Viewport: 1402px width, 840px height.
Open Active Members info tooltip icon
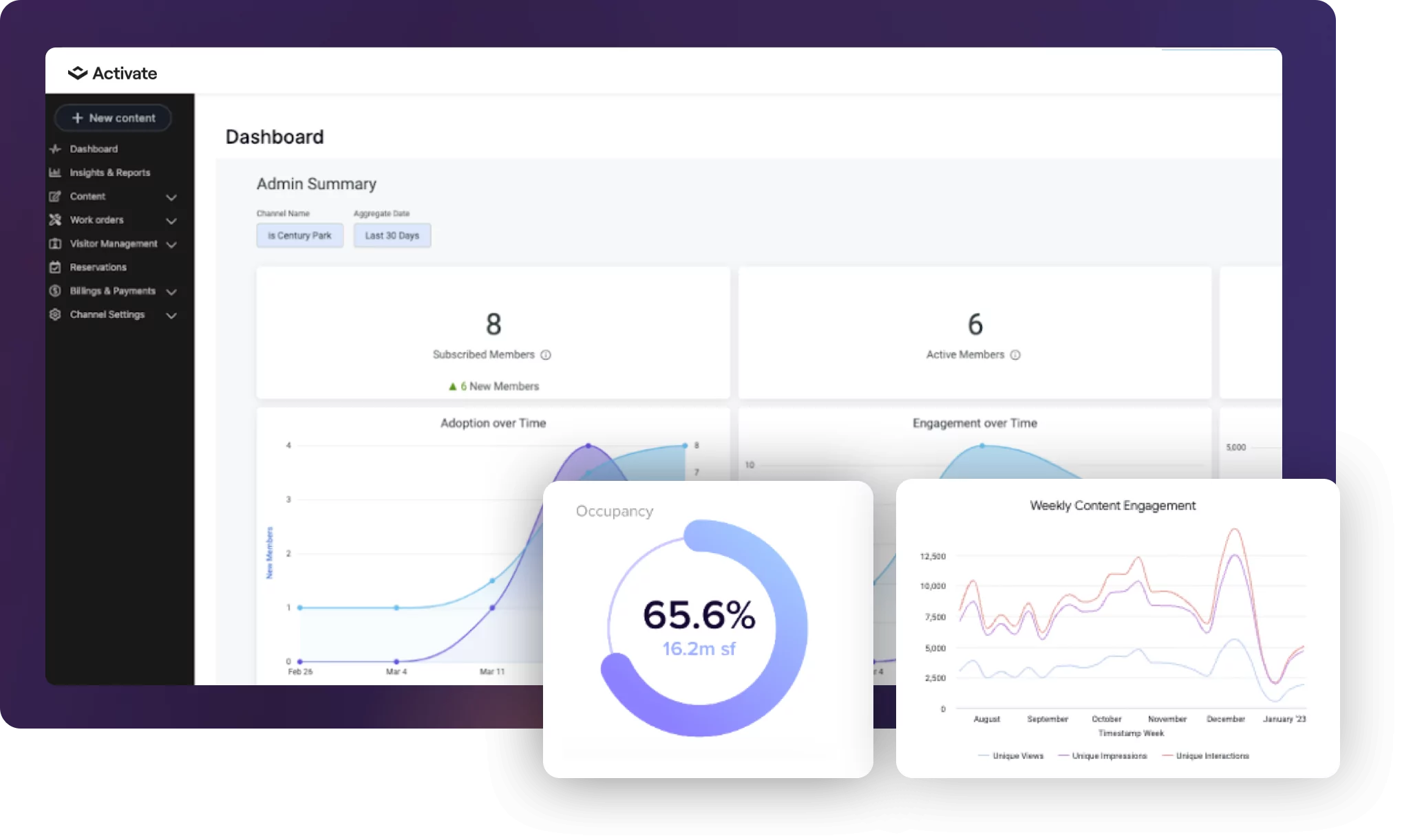pos(1015,355)
